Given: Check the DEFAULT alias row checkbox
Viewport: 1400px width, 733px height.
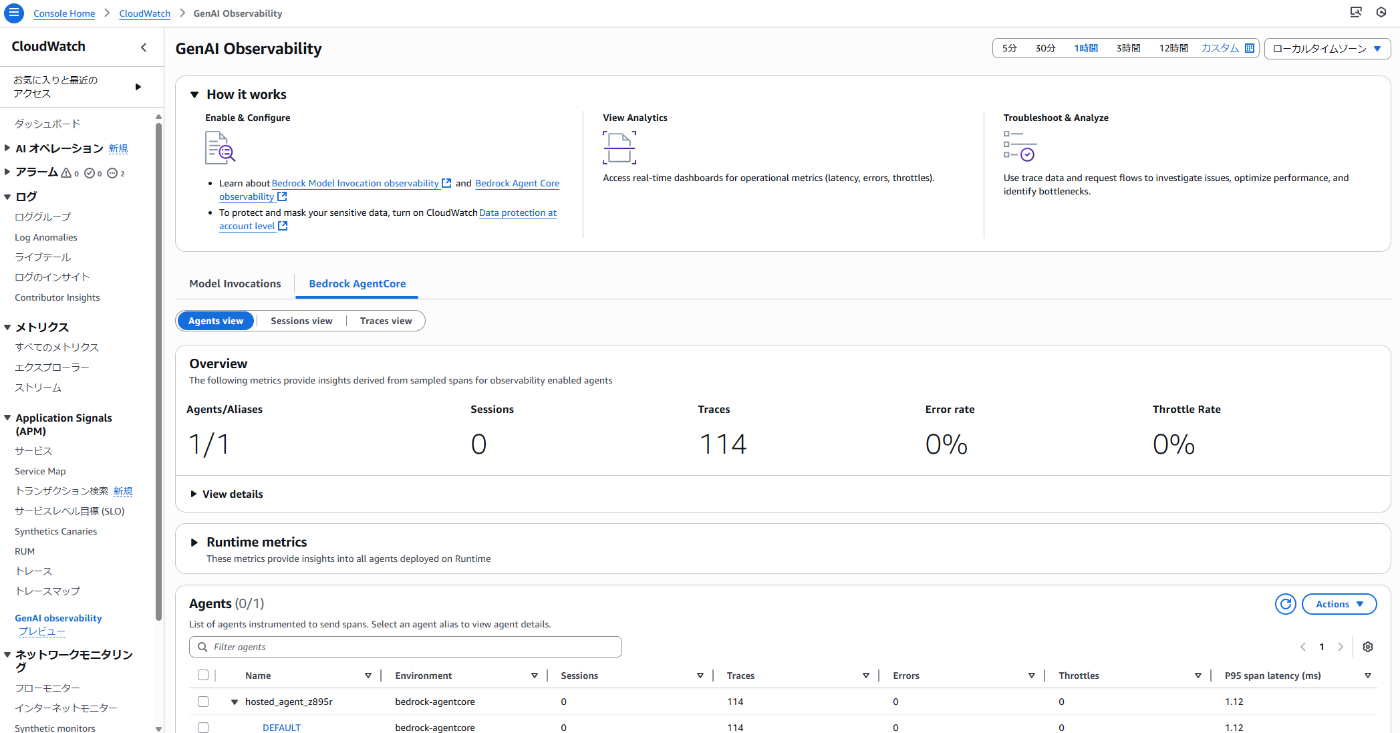Looking at the screenshot, I should coord(204,727).
